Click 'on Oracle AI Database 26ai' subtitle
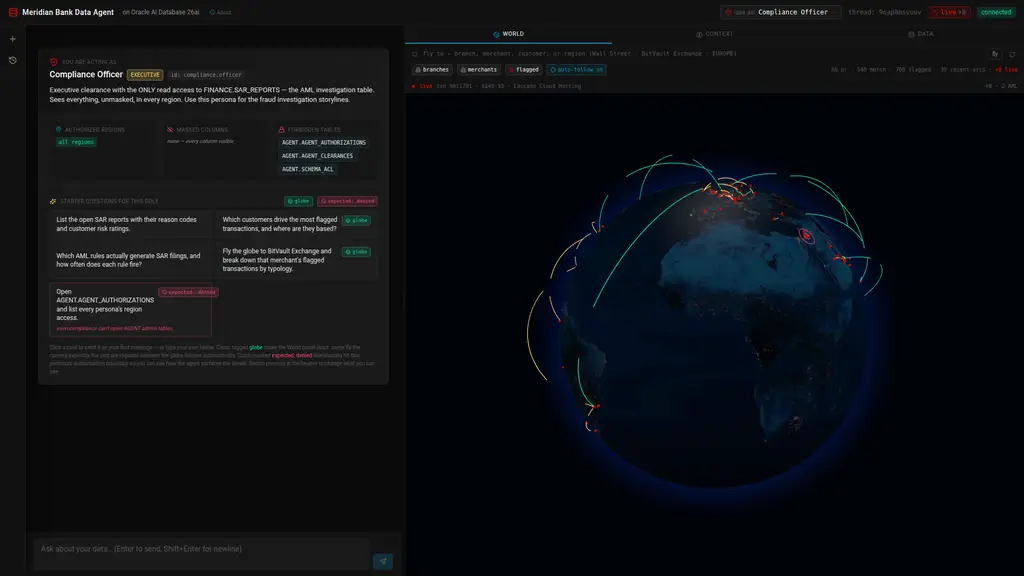This screenshot has width=1024, height=576. click(x=161, y=12)
